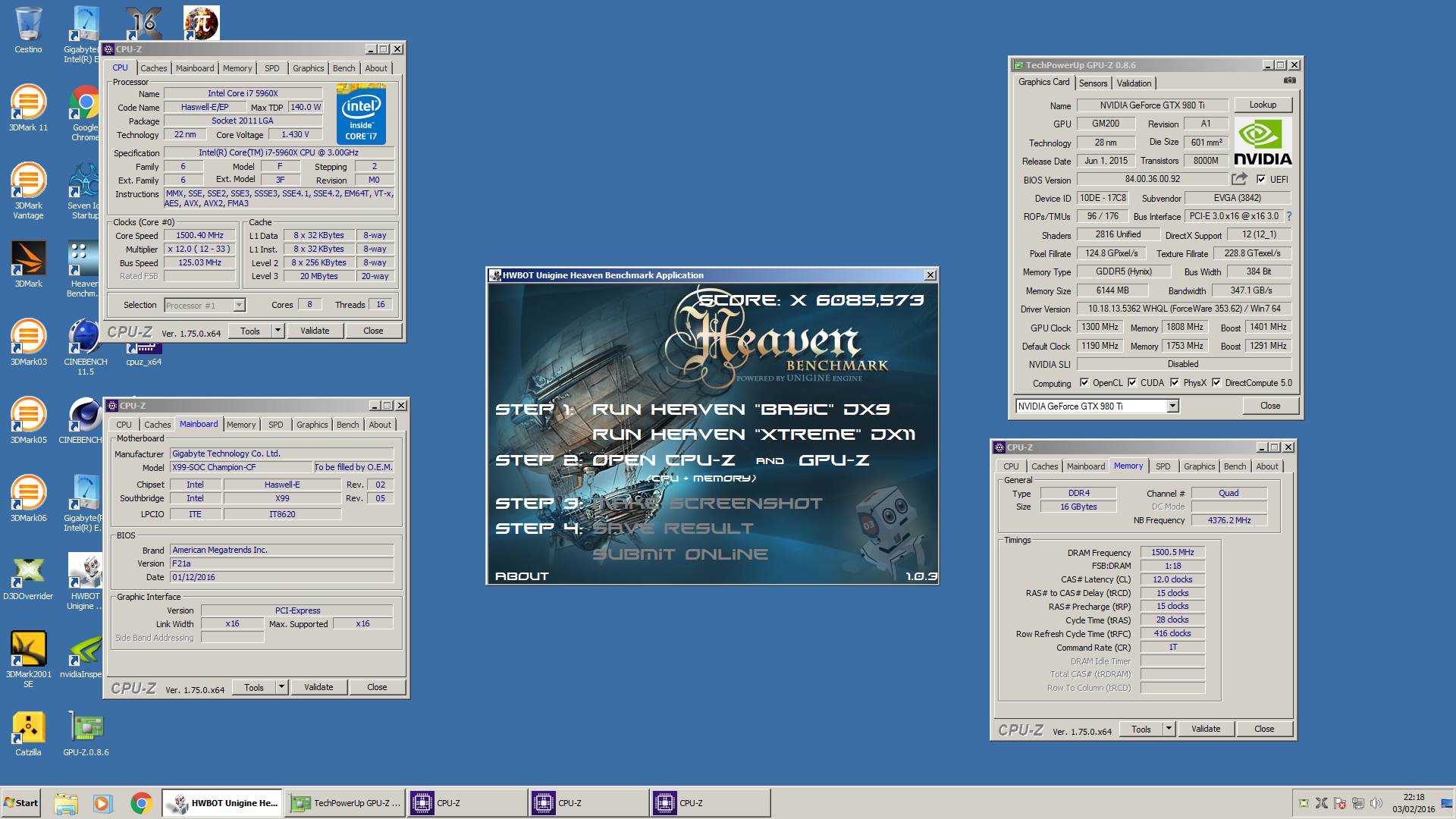Screen dimensions: 1456x819
Task: Switch to TechPowerUp GPU-Z taskbar button
Action: (x=346, y=803)
